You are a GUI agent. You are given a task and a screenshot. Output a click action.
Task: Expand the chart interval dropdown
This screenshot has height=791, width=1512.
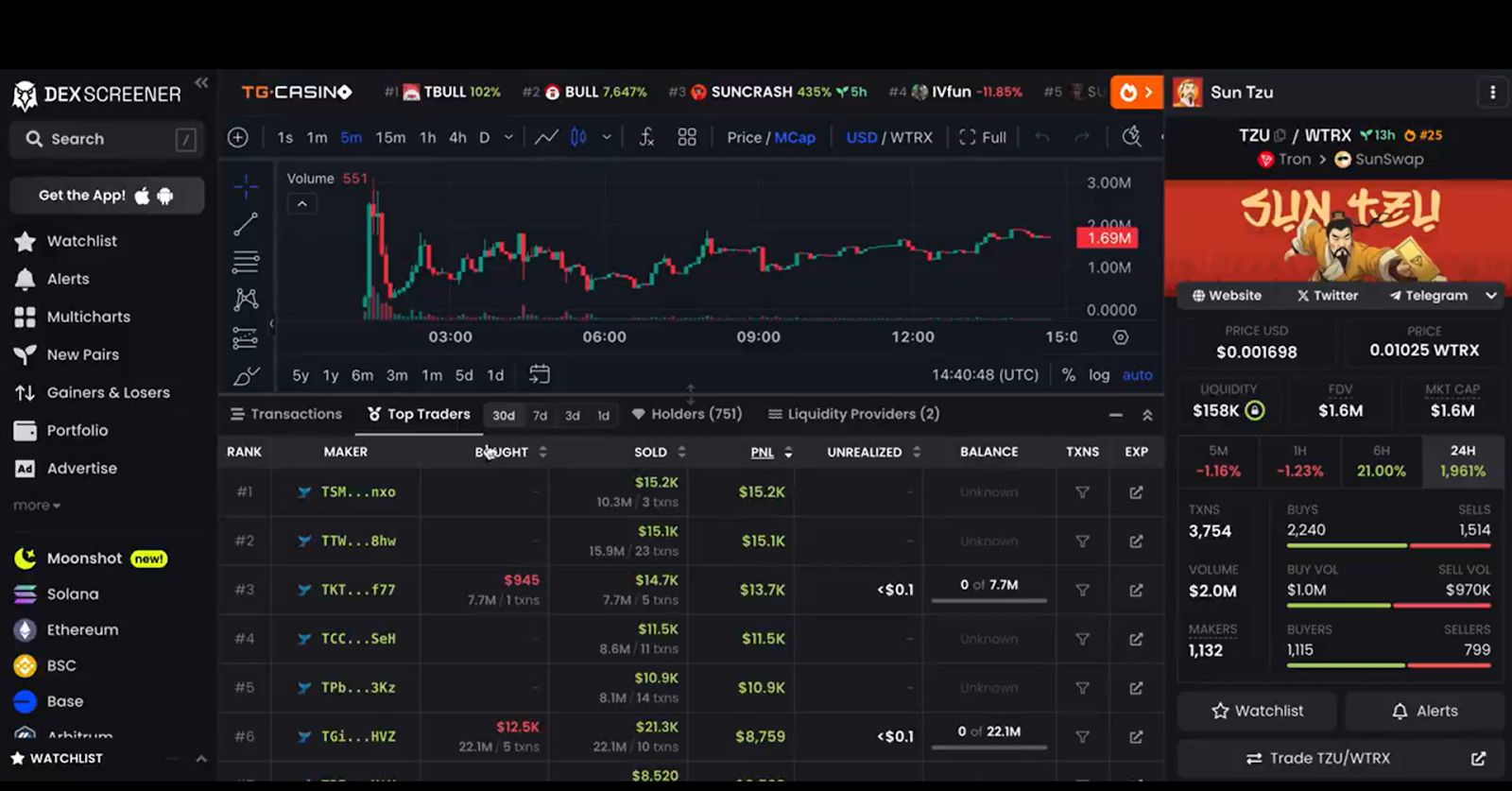click(x=508, y=137)
